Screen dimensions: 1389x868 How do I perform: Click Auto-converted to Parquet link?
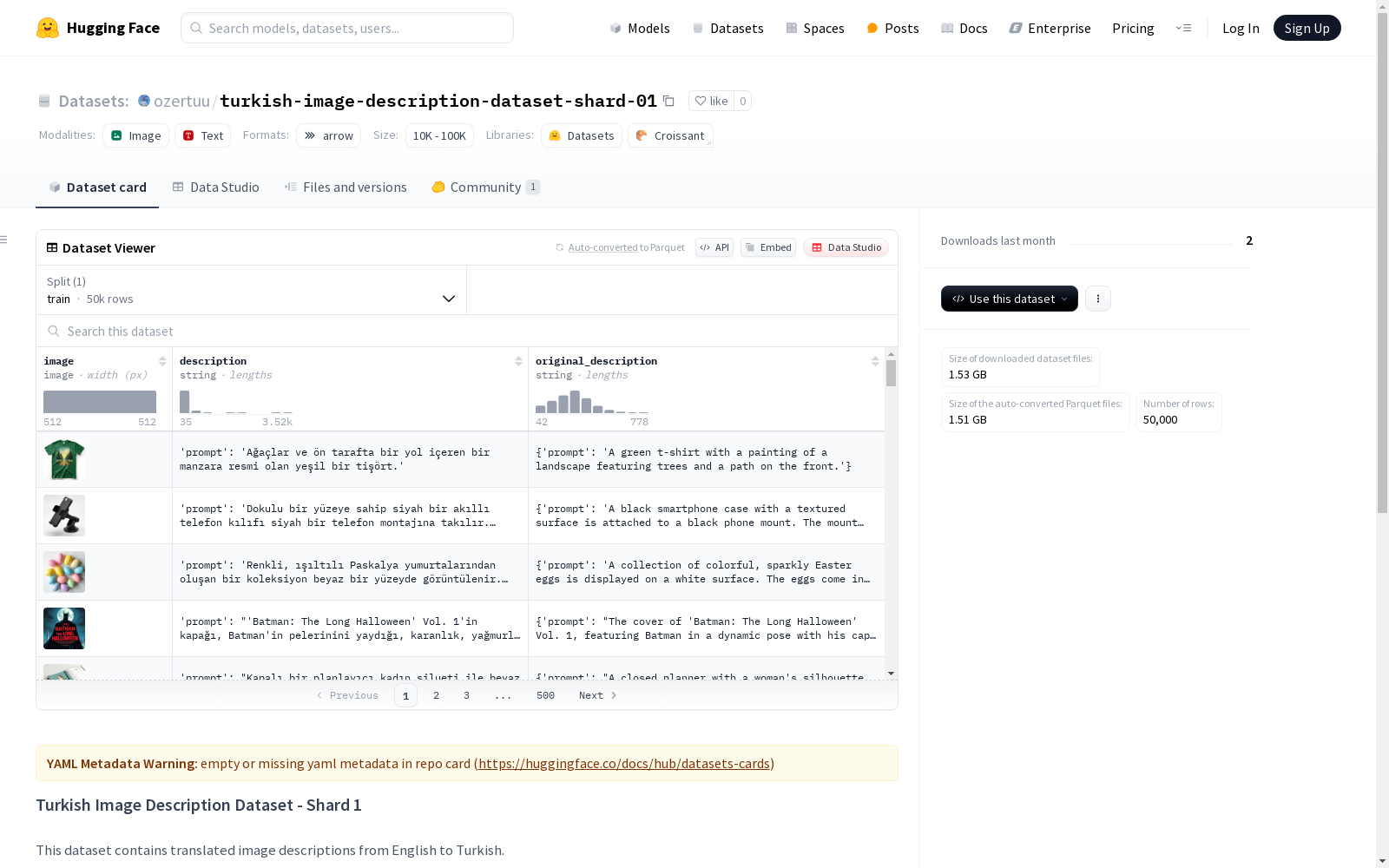tap(620, 247)
